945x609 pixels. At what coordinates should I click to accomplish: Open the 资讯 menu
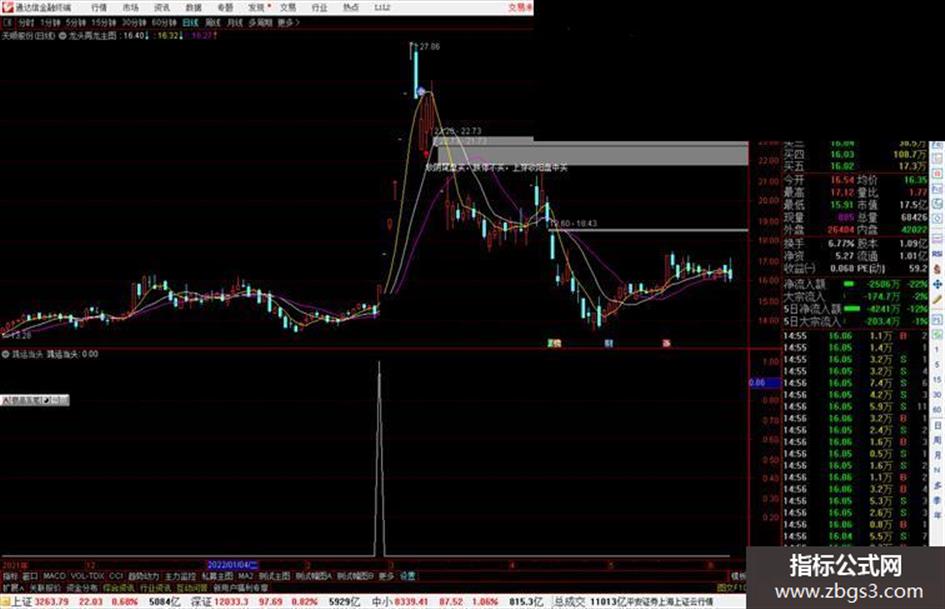click(x=162, y=7)
